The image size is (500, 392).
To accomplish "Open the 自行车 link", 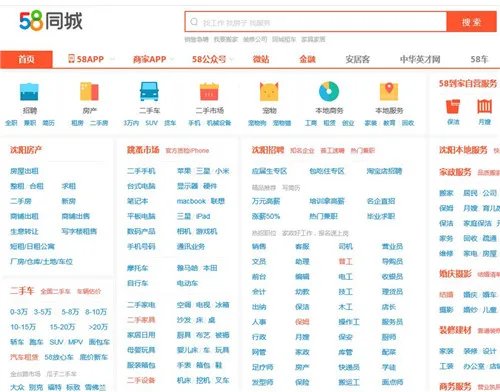I will [137, 283].
